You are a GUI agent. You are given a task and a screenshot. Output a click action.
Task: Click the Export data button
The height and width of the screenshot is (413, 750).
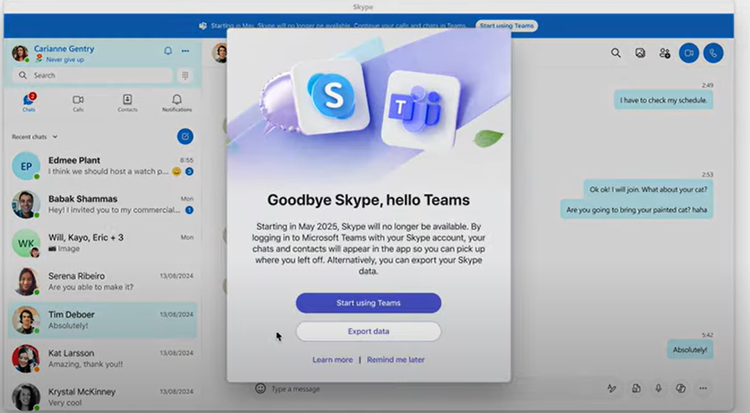click(368, 331)
